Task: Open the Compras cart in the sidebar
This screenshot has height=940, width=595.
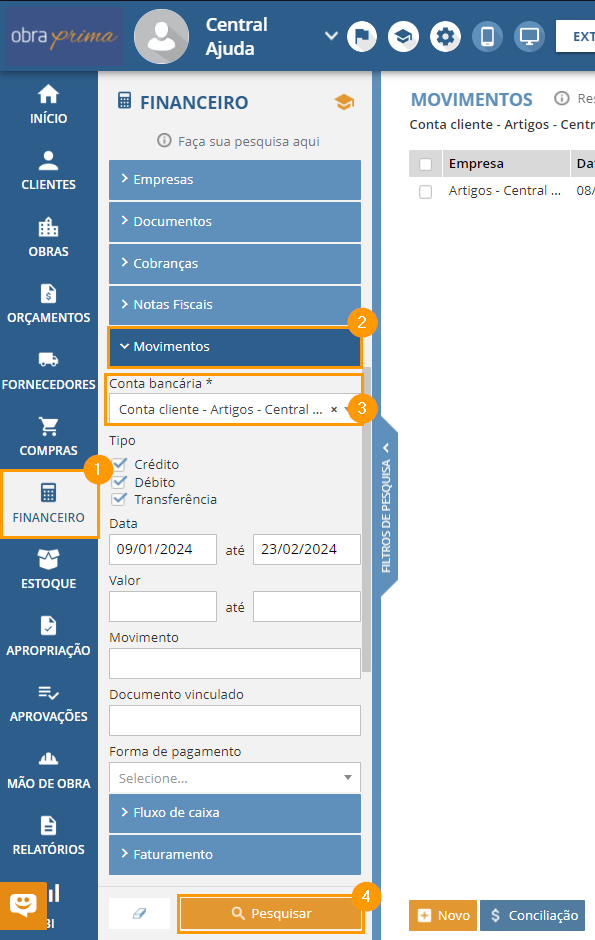Action: click(49, 436)
